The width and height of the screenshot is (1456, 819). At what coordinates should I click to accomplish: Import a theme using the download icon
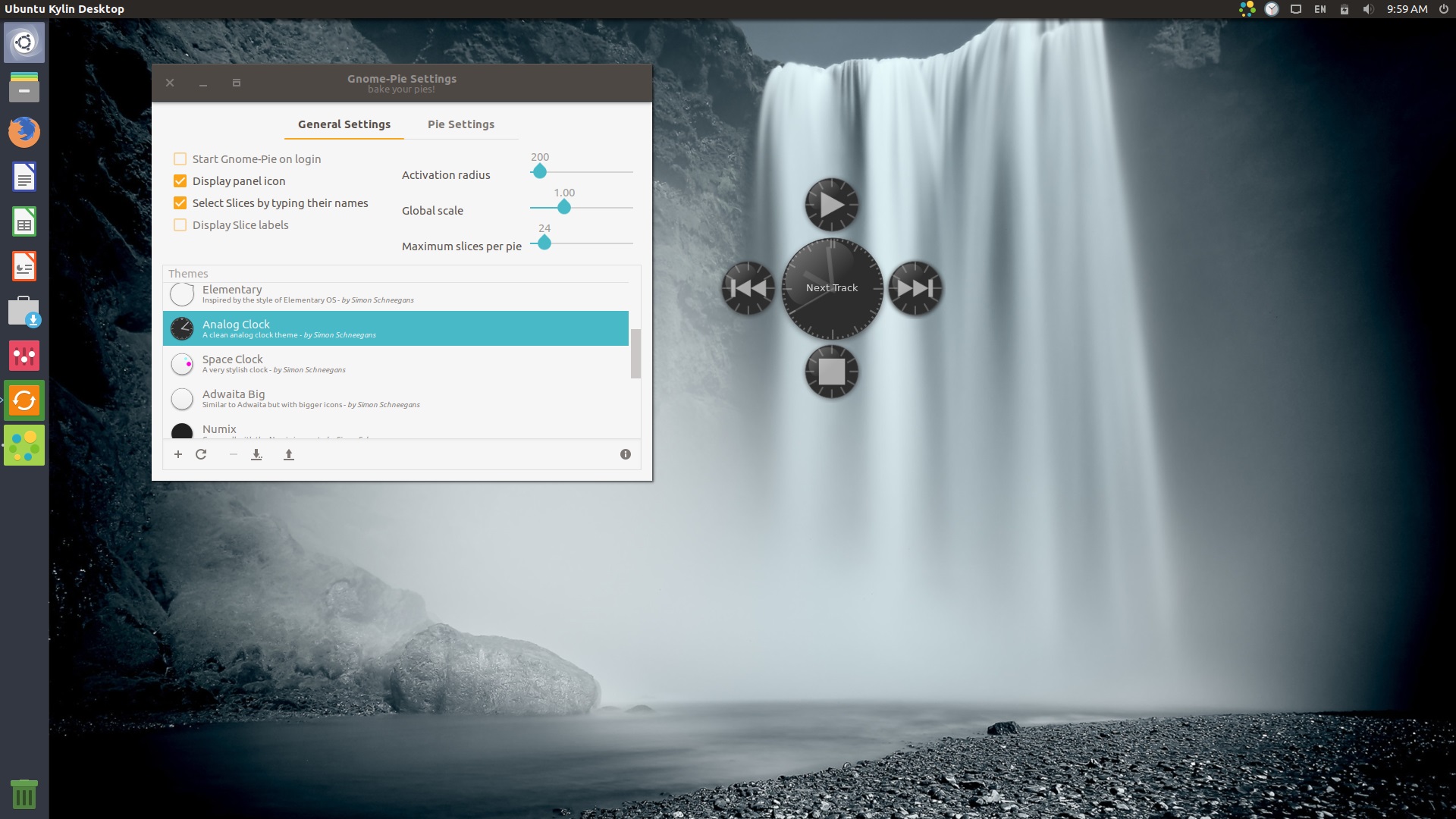256,454
